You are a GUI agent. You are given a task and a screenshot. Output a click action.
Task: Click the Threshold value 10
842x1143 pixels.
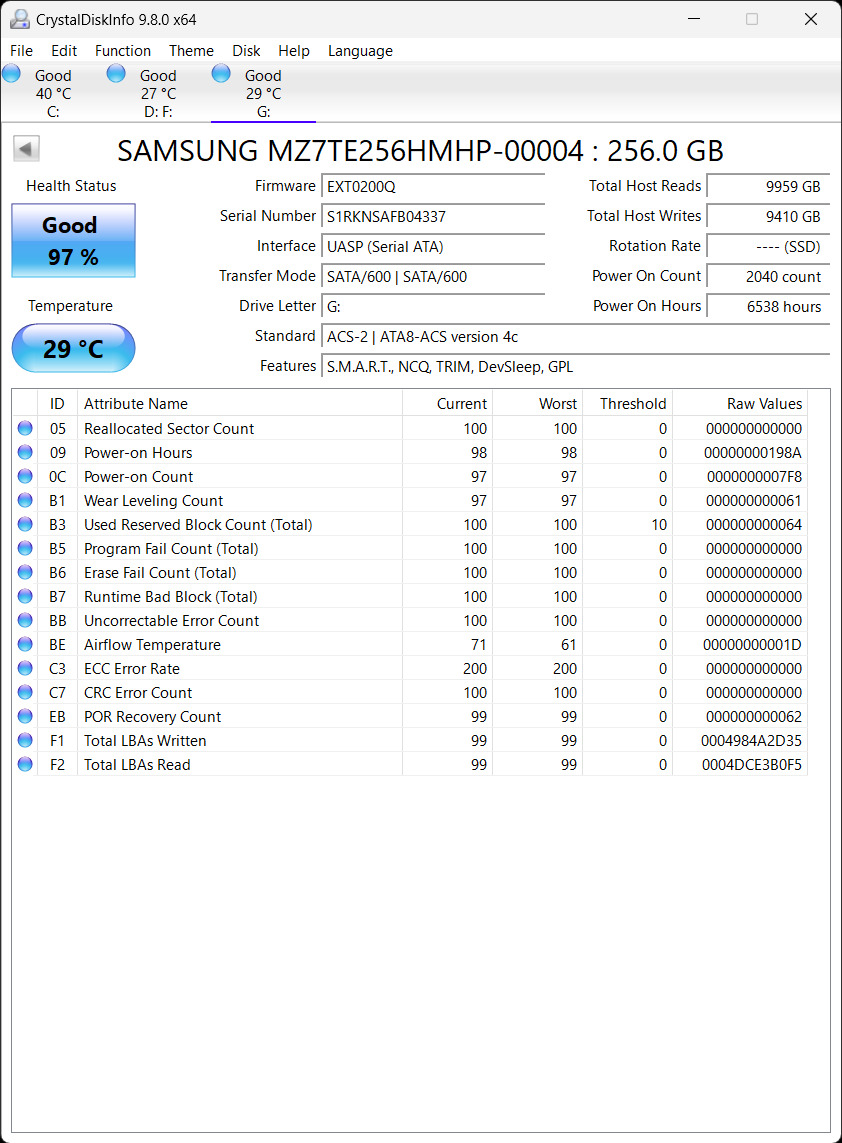(x=659, y=524)
